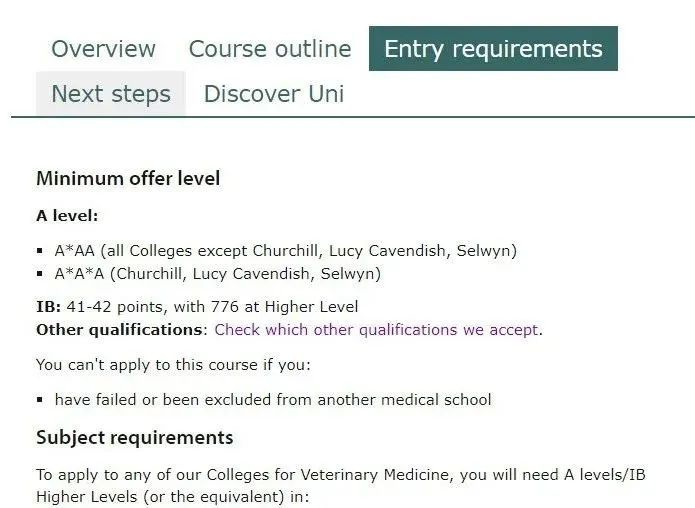Click the bold 'IB:' label
Image resolution: width=695 pixels, height=508 pixels.
pyautogui.click(x=49, y=307)
